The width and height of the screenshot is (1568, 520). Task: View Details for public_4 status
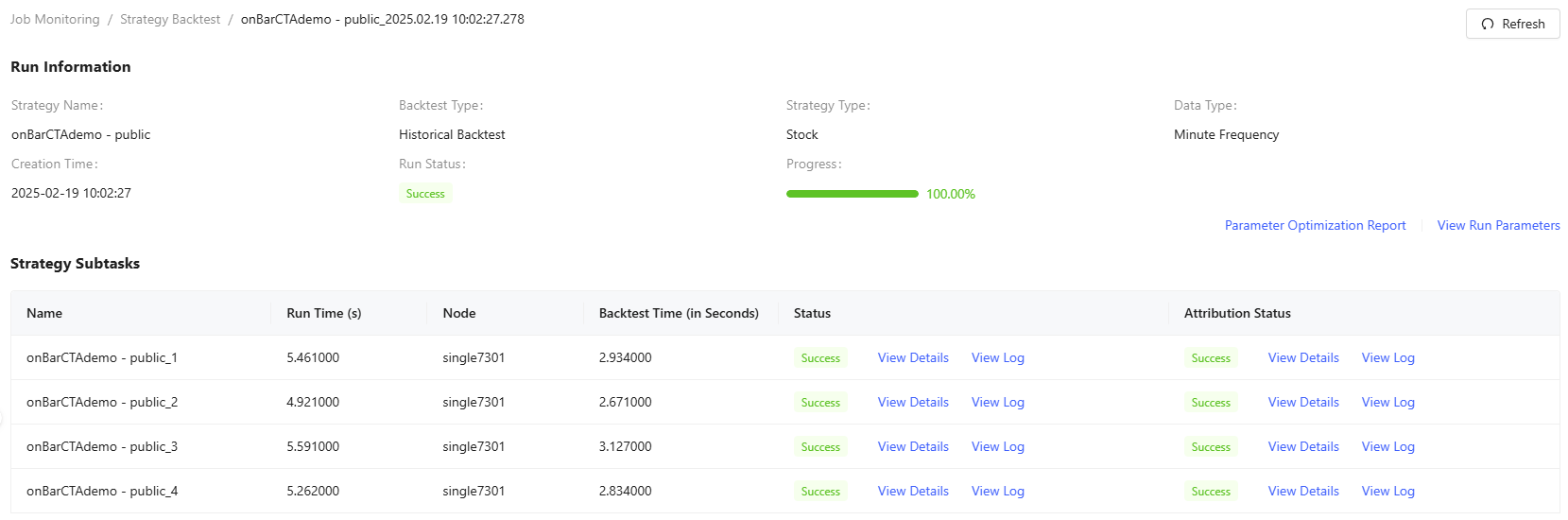click(913, 491)
